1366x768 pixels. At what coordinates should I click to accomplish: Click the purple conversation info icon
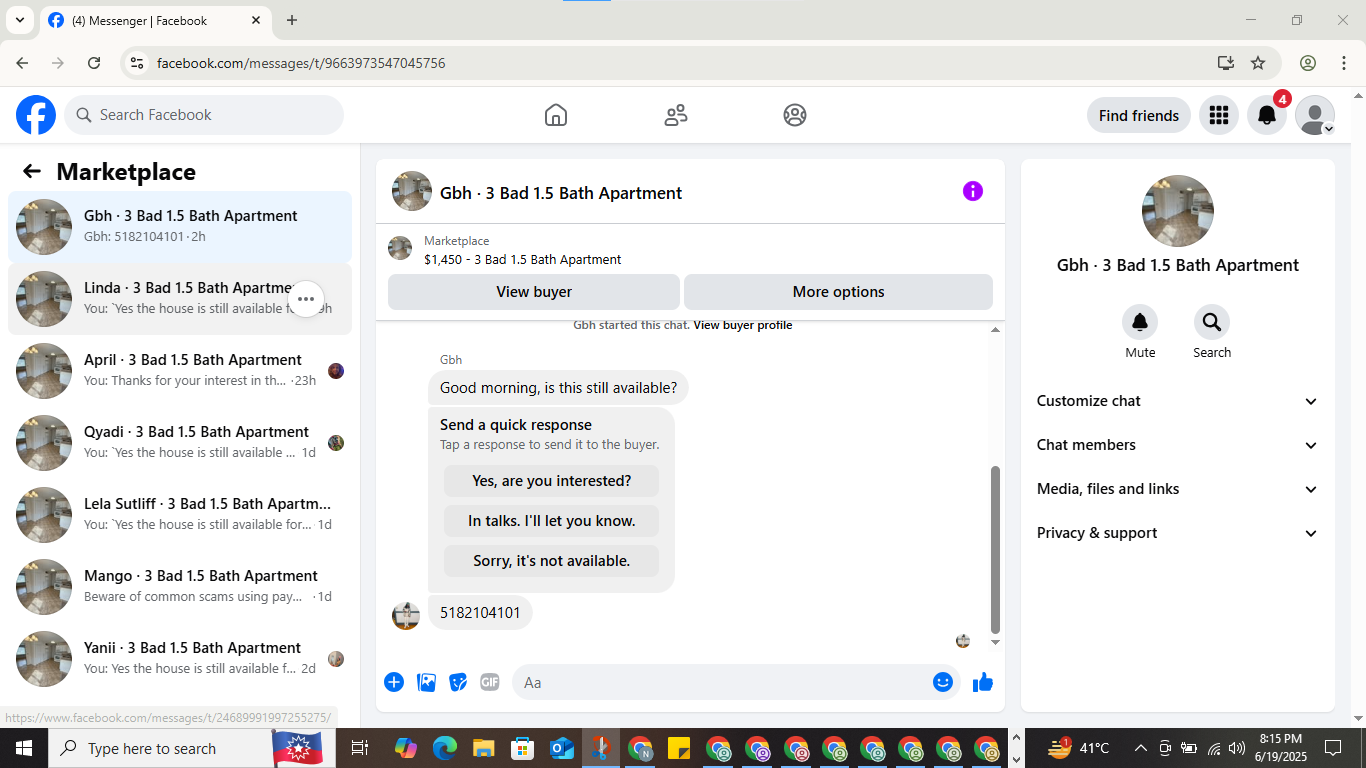(x=973, y=191)
